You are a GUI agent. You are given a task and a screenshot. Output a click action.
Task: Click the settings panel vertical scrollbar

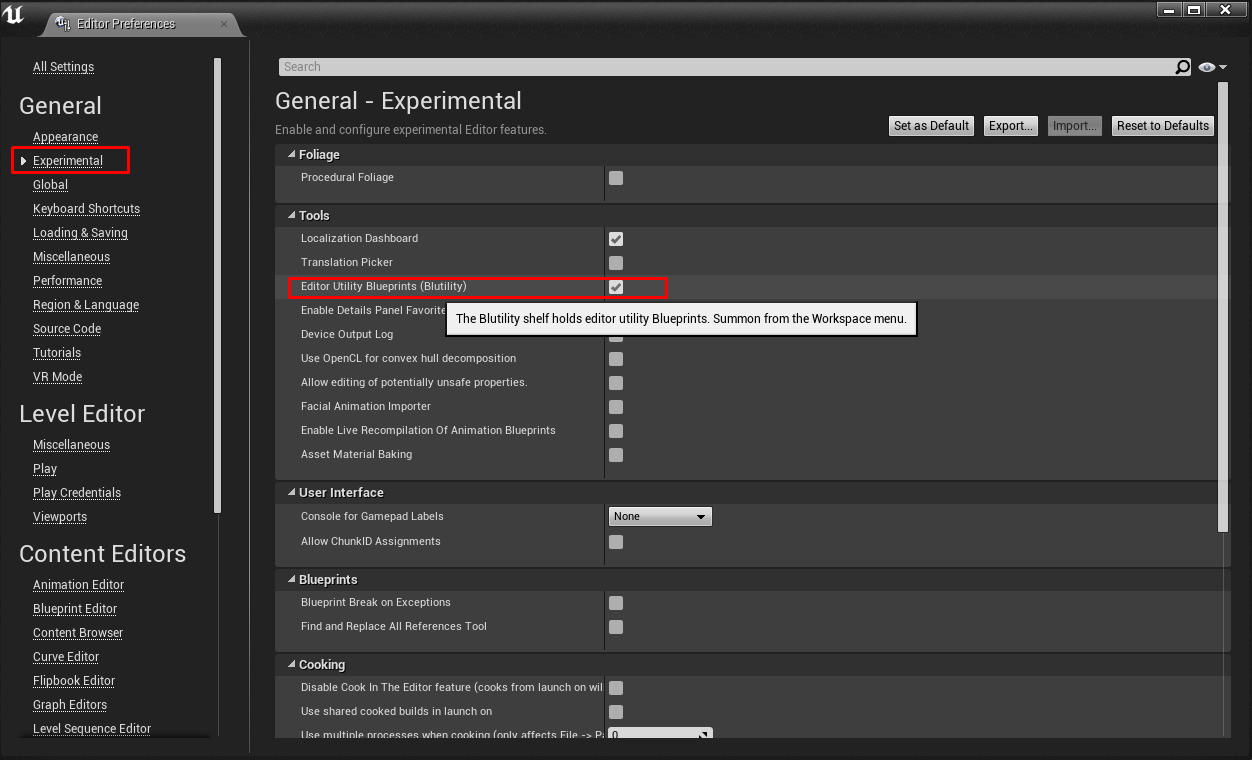(x=1223, y=307)
